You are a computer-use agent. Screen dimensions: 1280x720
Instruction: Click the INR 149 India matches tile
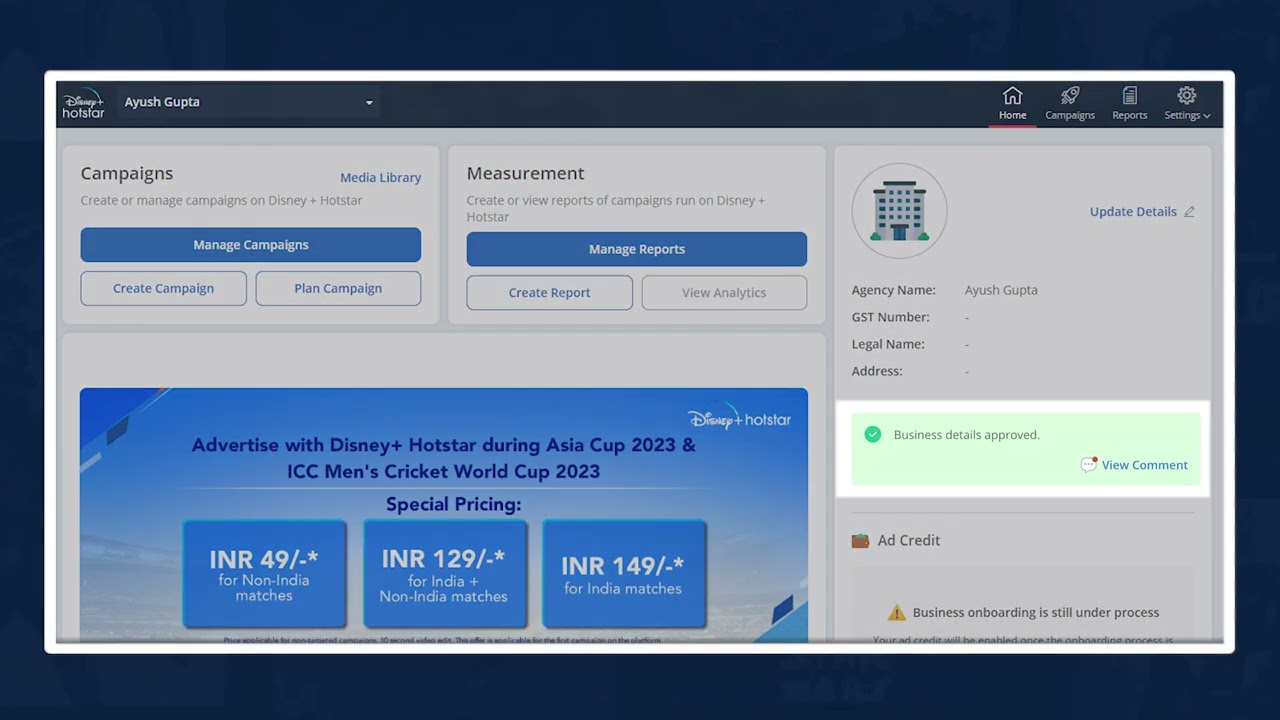[x=623, y=574]
